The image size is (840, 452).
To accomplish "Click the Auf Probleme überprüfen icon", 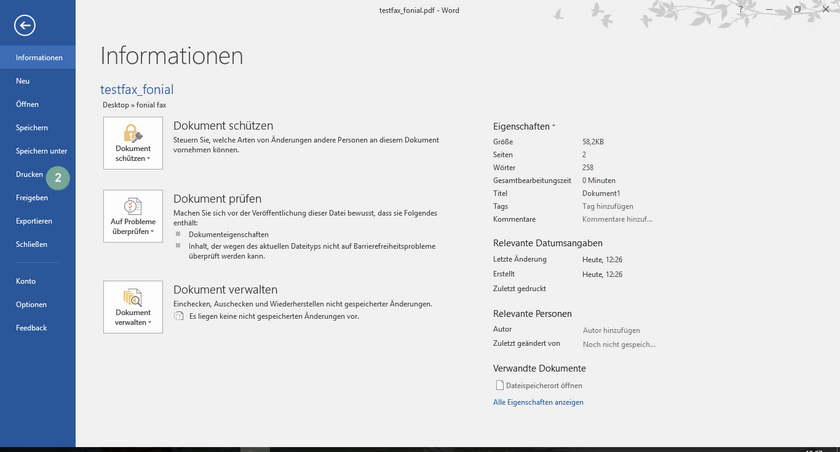I will tap(132, 206).
